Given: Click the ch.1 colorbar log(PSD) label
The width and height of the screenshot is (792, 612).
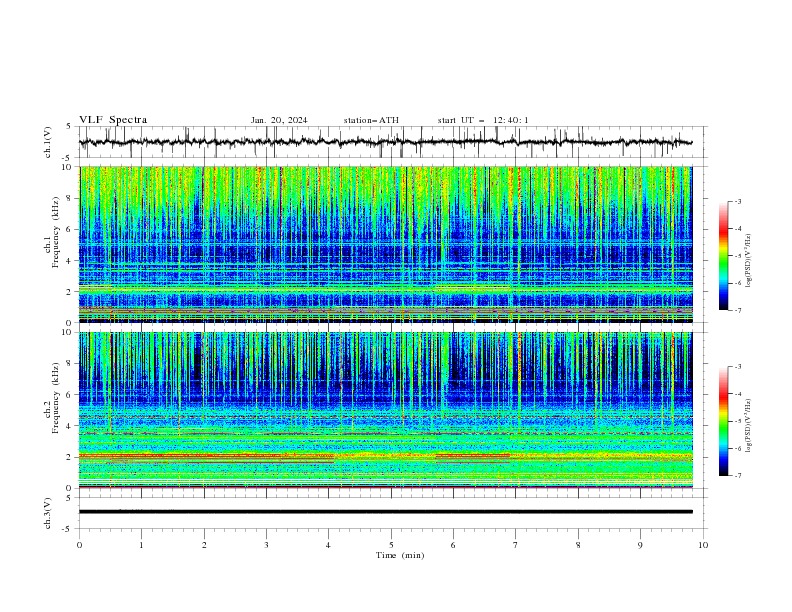Looking at the screenshot, I should [749, 261].
